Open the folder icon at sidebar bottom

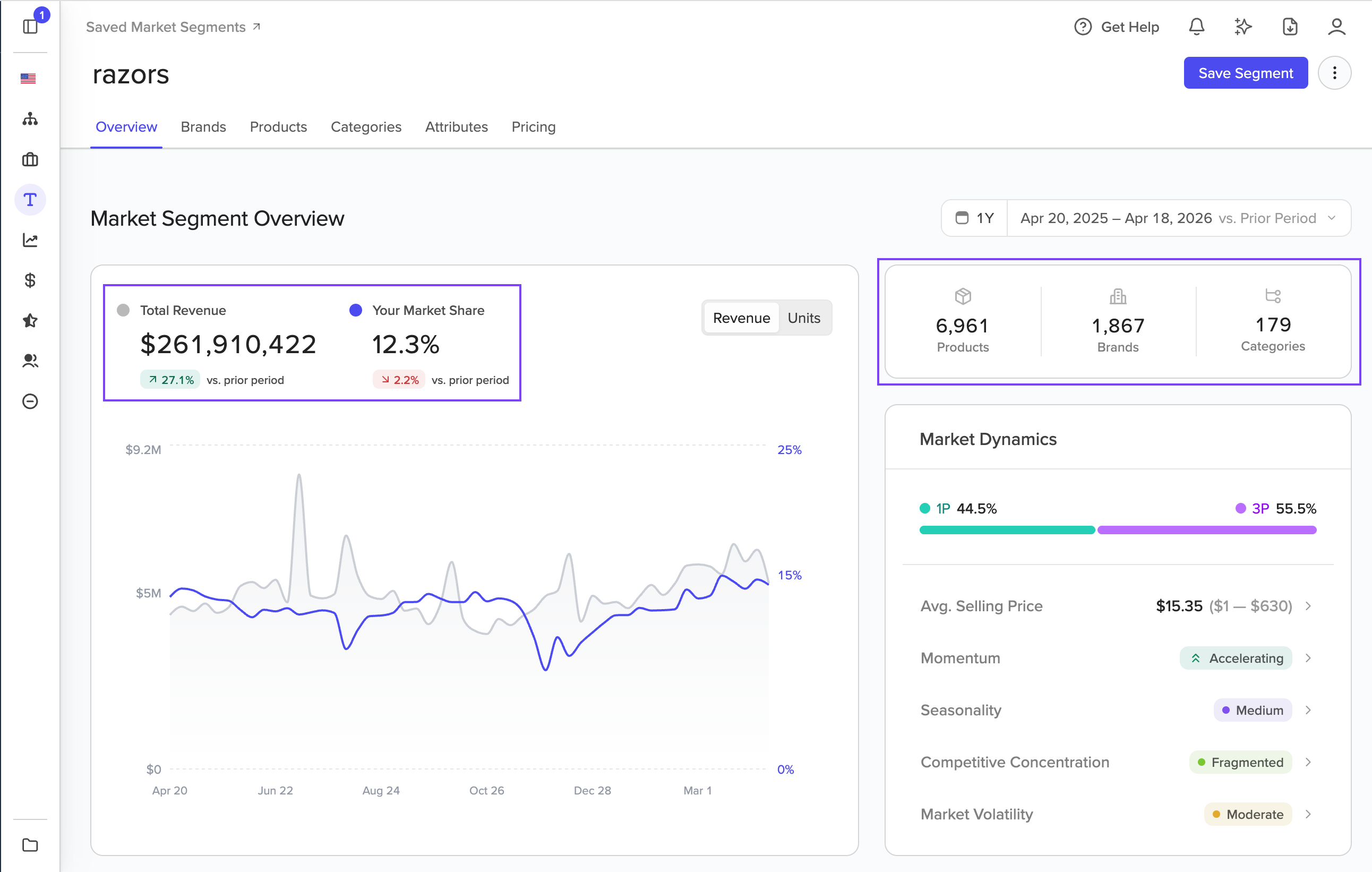click(x=30, y=844)
